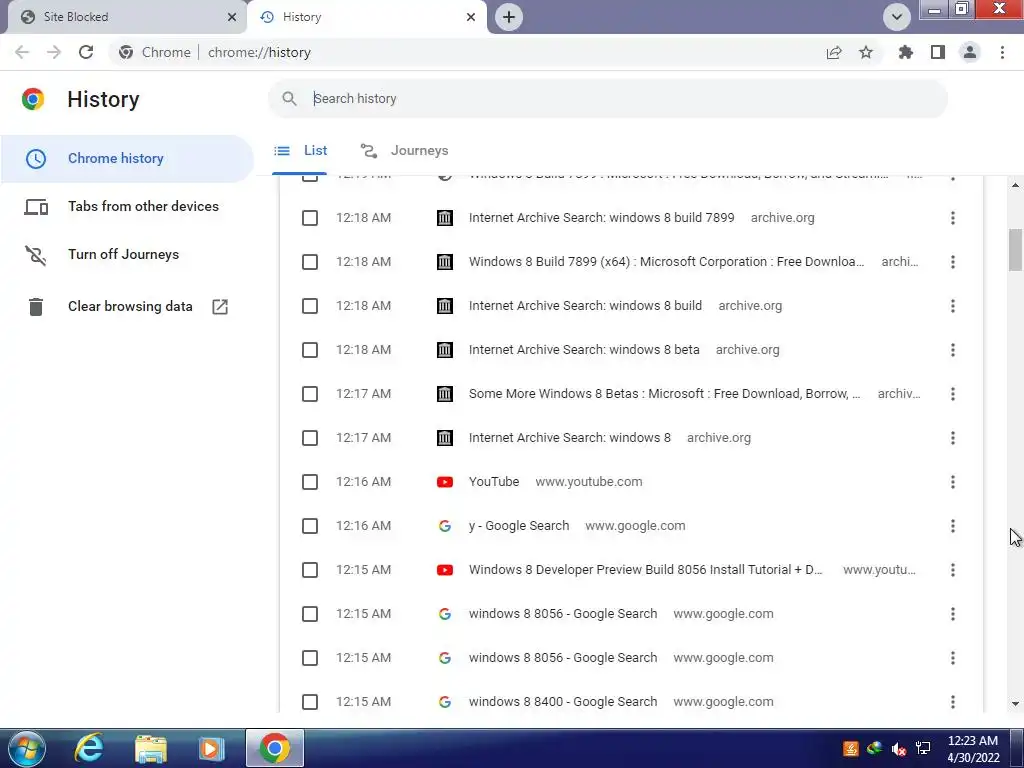Select Chrome history in sidebar
Image resolution: width=1024 pixels, height=768 pixels.
[x=127, y=159]
